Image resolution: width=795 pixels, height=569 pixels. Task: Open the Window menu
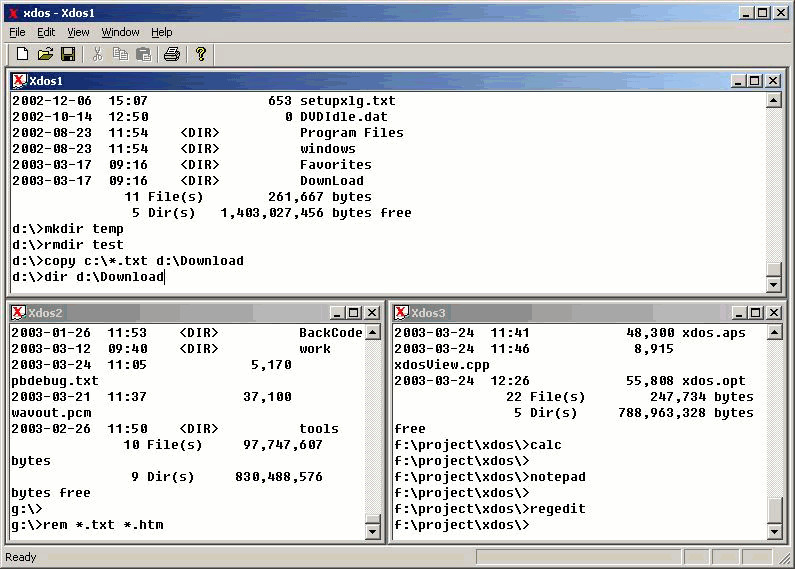[120, 32]
